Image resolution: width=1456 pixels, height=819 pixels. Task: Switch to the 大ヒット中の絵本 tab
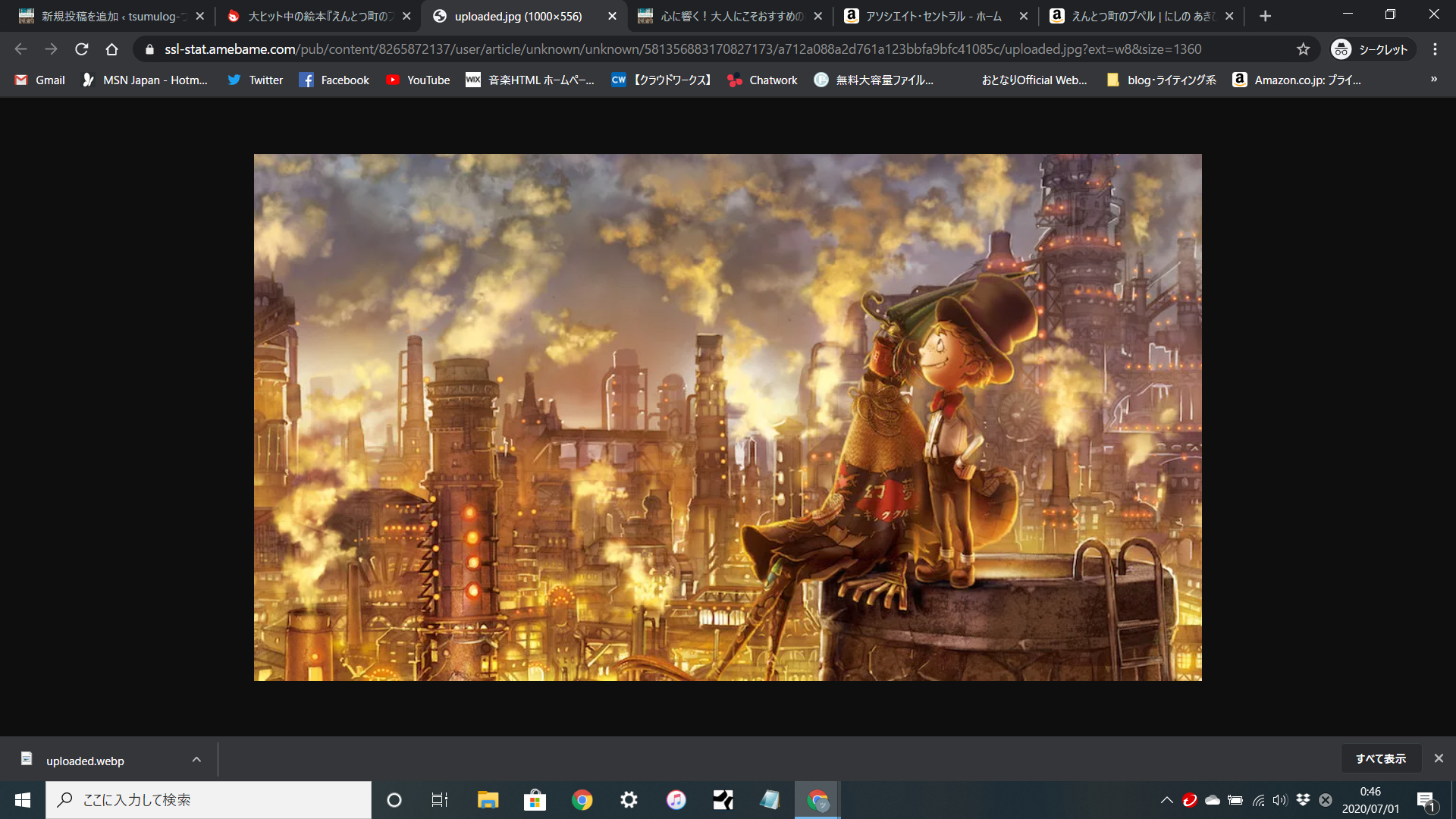[x=317, y=16]
